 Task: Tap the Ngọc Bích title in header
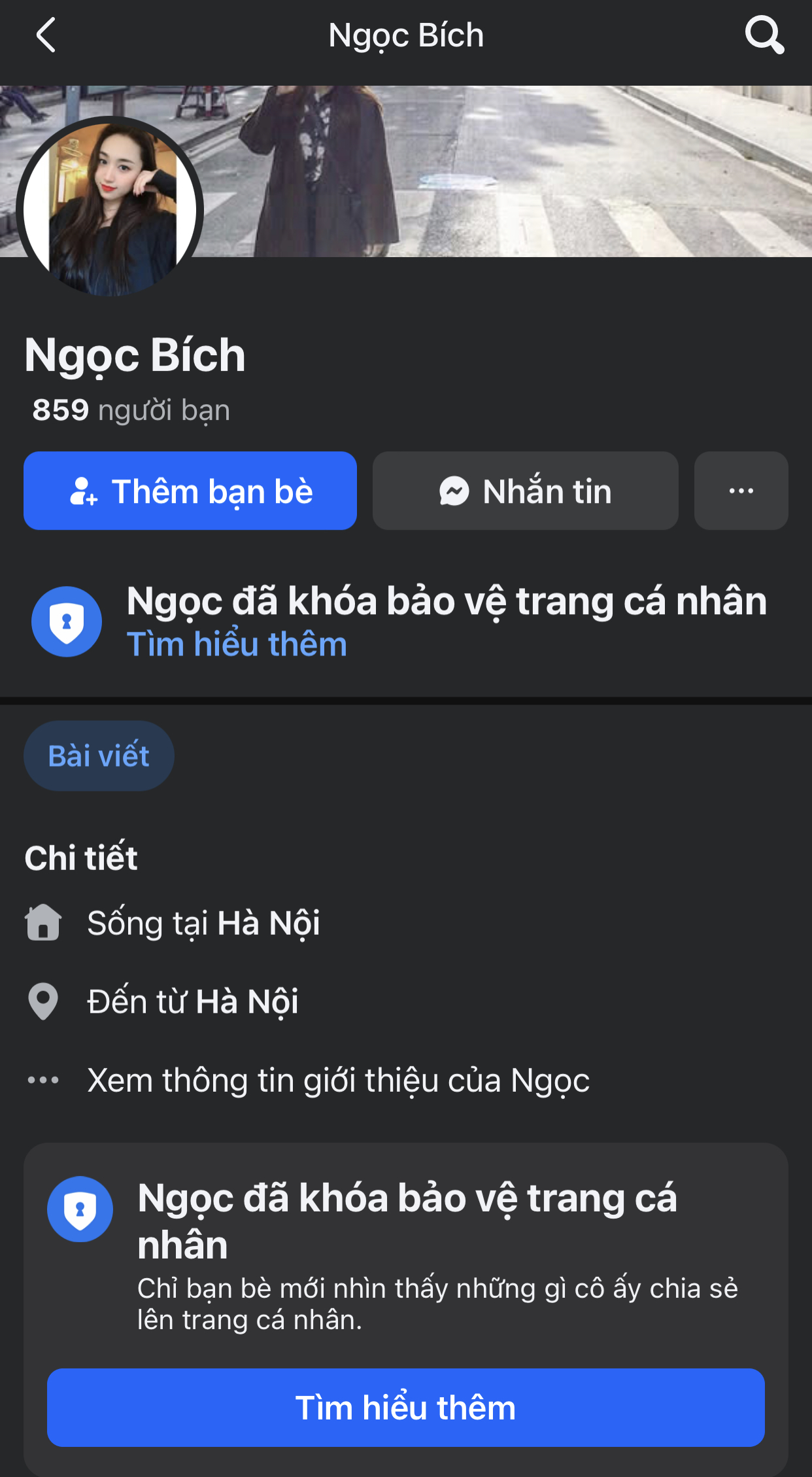point(406,35)
